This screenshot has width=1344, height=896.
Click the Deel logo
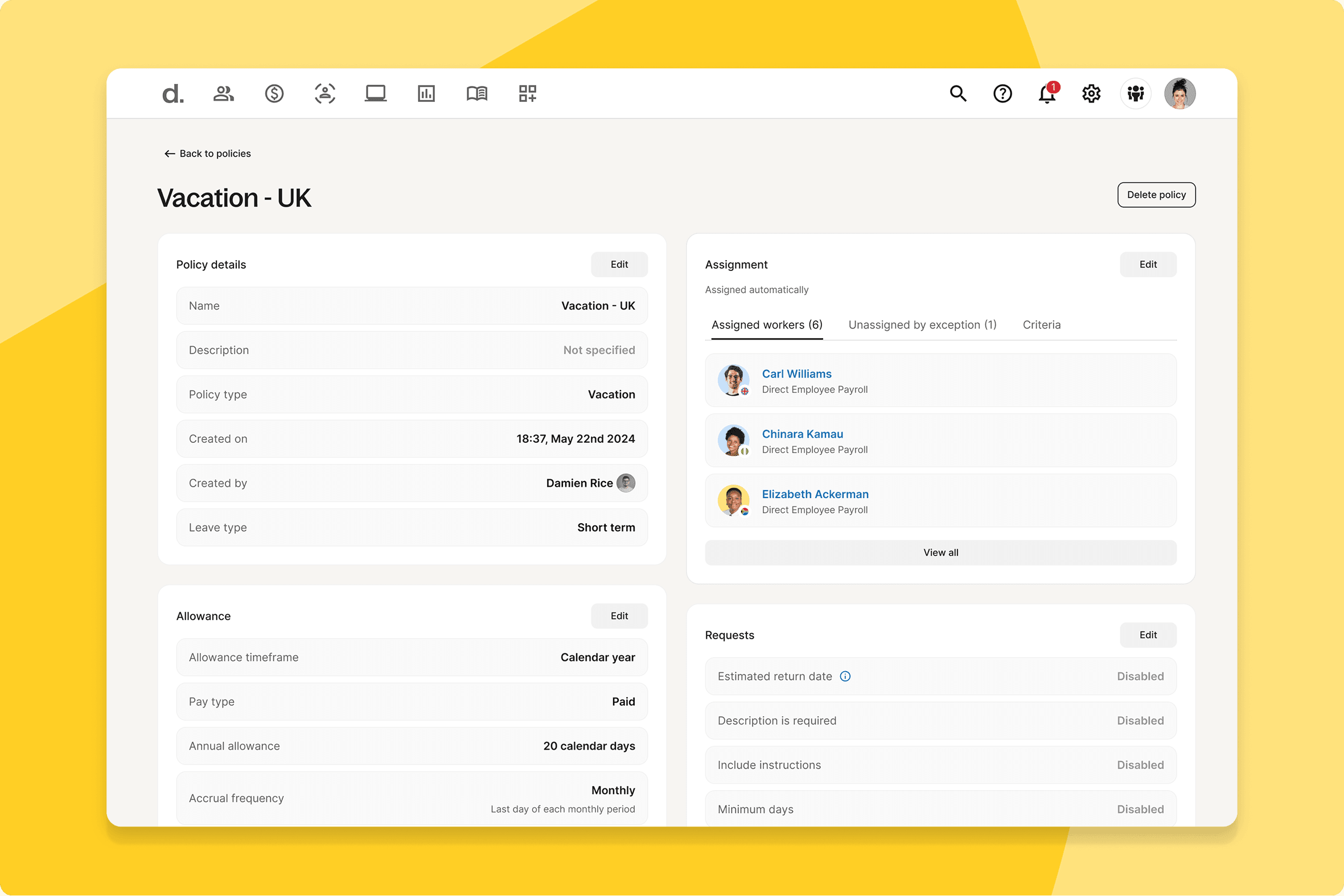click(x=172, y=93)
